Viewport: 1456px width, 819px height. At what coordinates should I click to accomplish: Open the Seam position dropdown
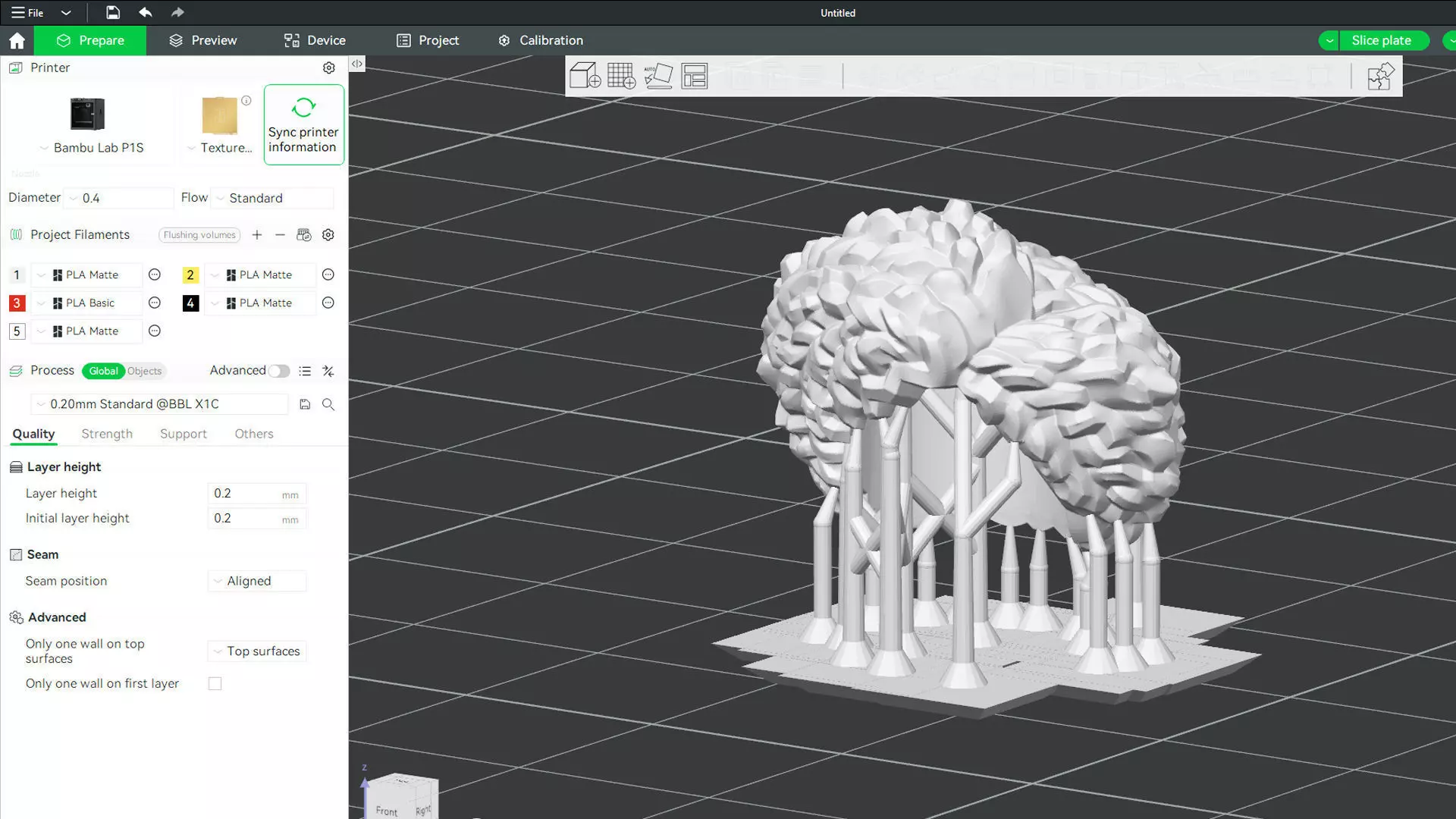256,581
